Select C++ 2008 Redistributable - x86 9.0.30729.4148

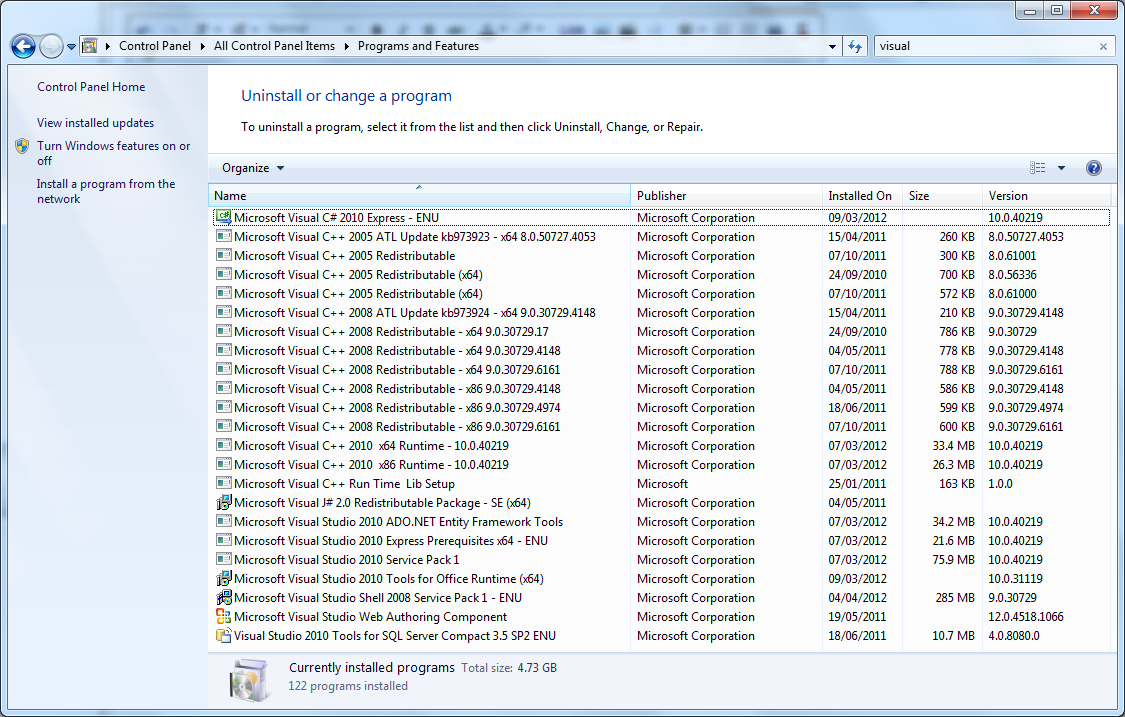point(662,389)
